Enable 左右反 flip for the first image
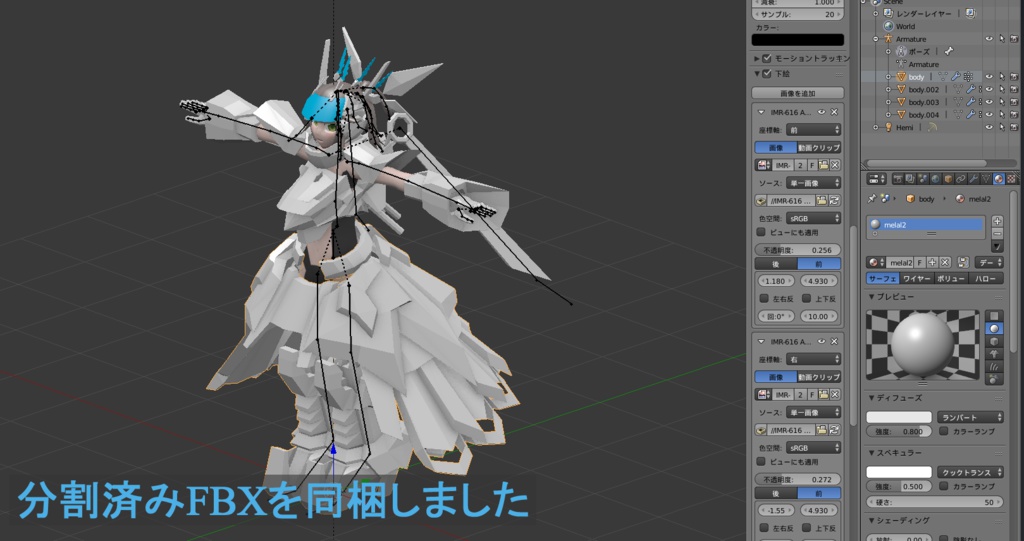Image resolution: width=1024 pixels, height=541 pixels. point(763,298)
